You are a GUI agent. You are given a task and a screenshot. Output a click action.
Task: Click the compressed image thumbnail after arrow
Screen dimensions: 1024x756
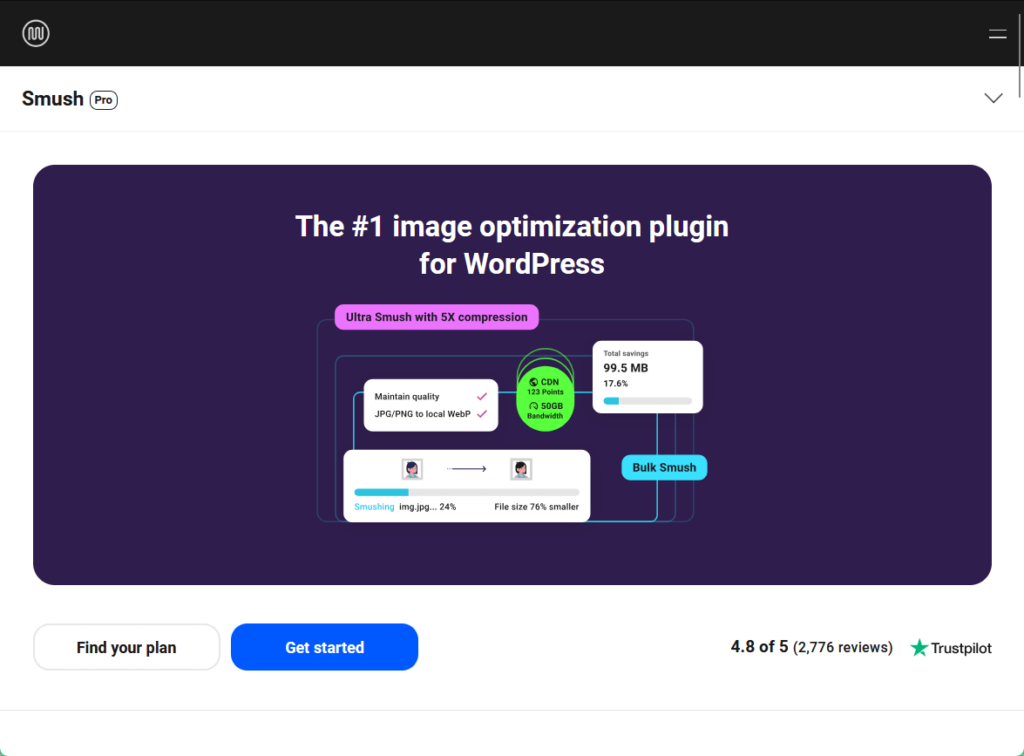(520, 469)
